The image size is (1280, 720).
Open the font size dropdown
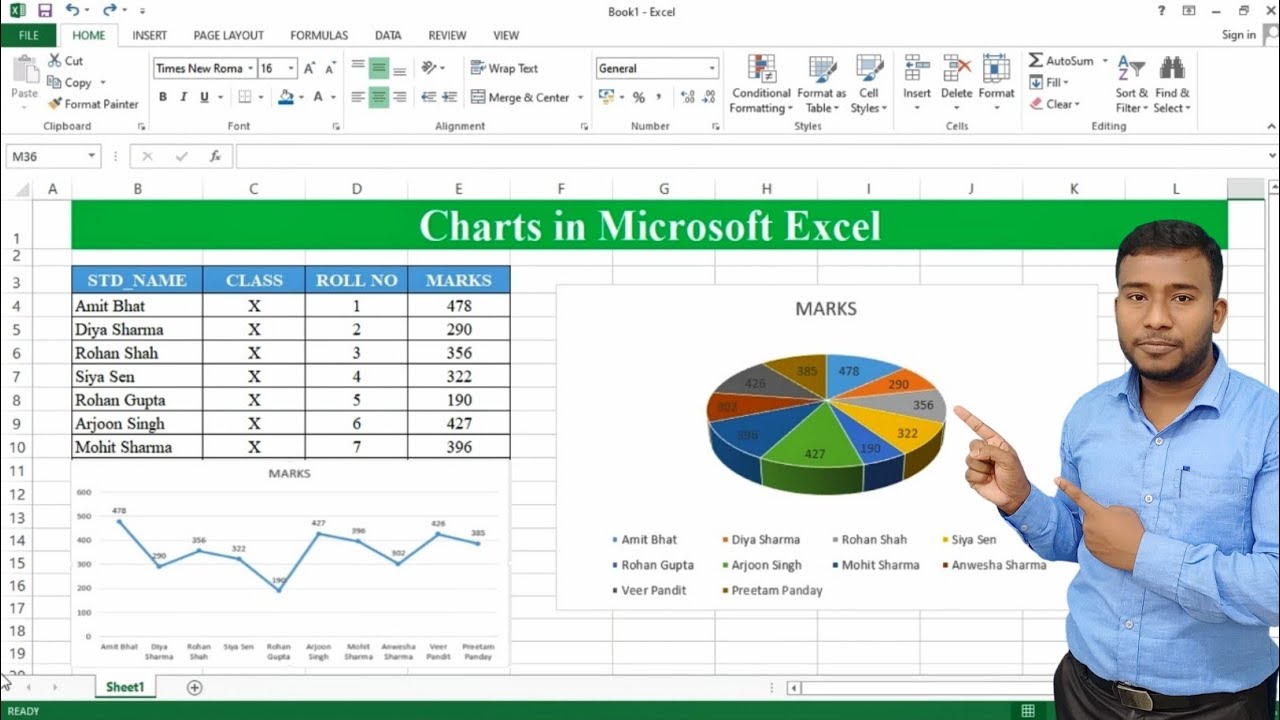click(x=291, y=68)
